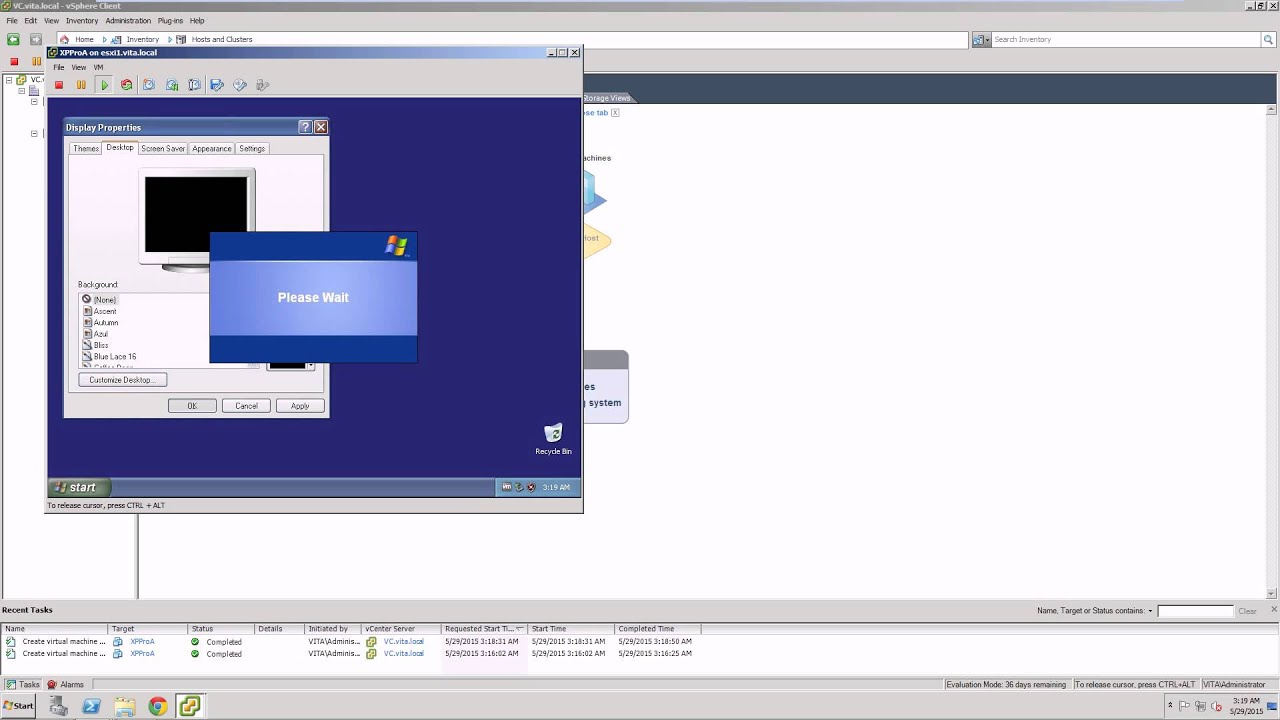Collapse the VC root tree node

(x=9, y=80)
